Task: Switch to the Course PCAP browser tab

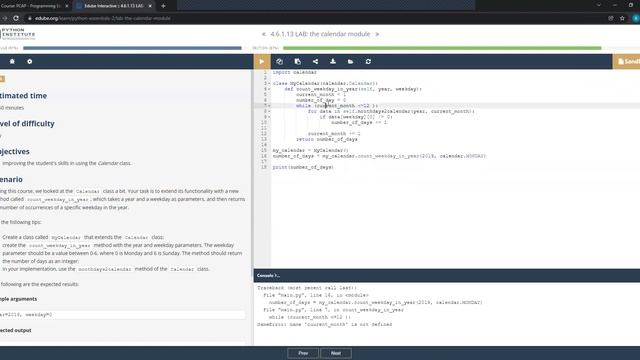Action: pos(31,6)
